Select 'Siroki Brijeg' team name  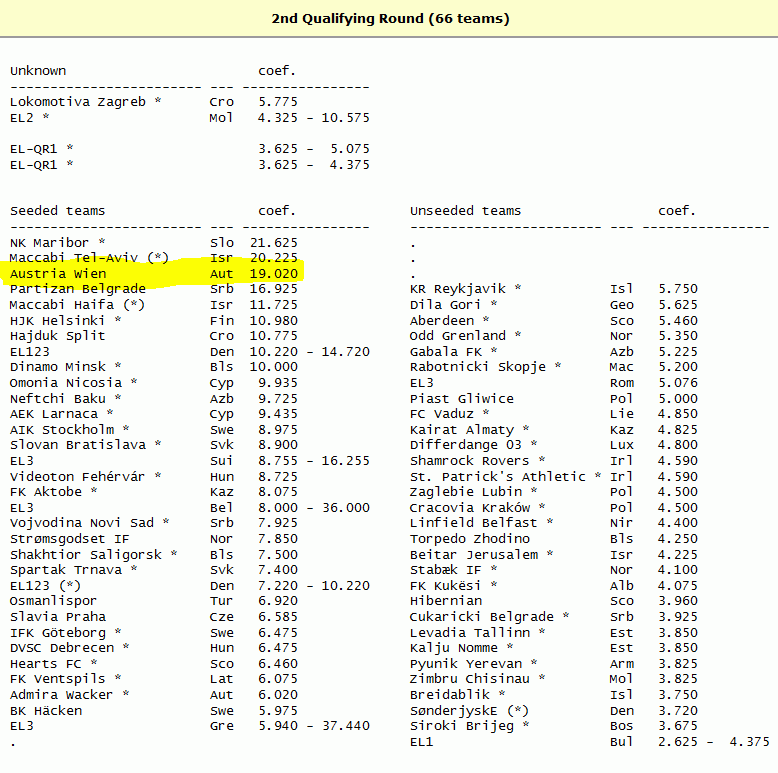click(462, 726)
